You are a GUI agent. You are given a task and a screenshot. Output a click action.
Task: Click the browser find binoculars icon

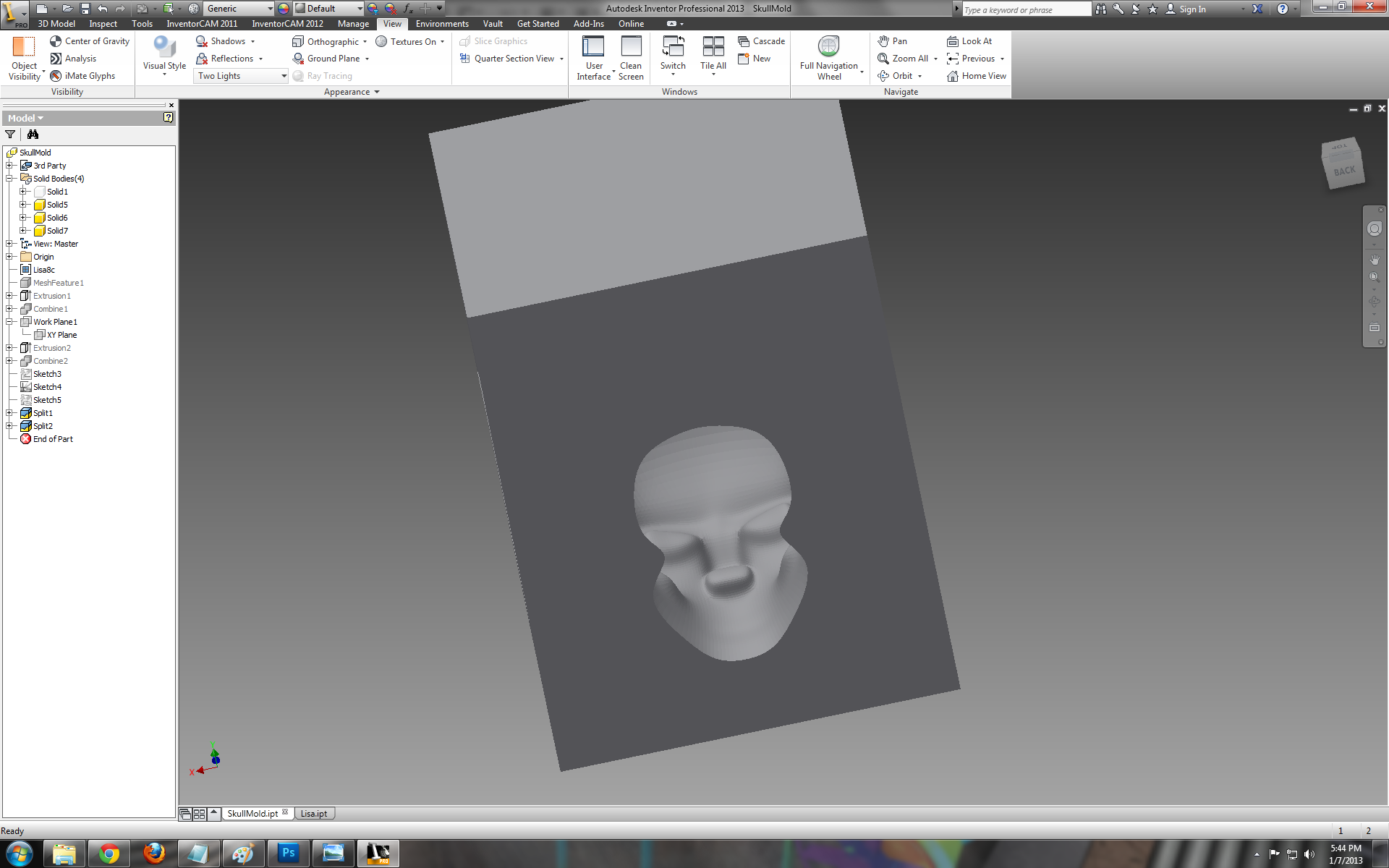(x=33, y=135)
